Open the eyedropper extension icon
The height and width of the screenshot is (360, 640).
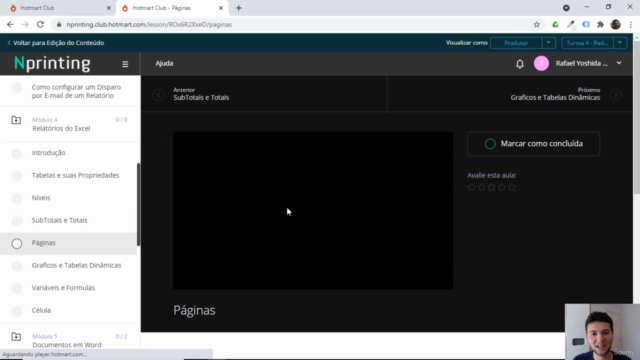coord(571,24)
